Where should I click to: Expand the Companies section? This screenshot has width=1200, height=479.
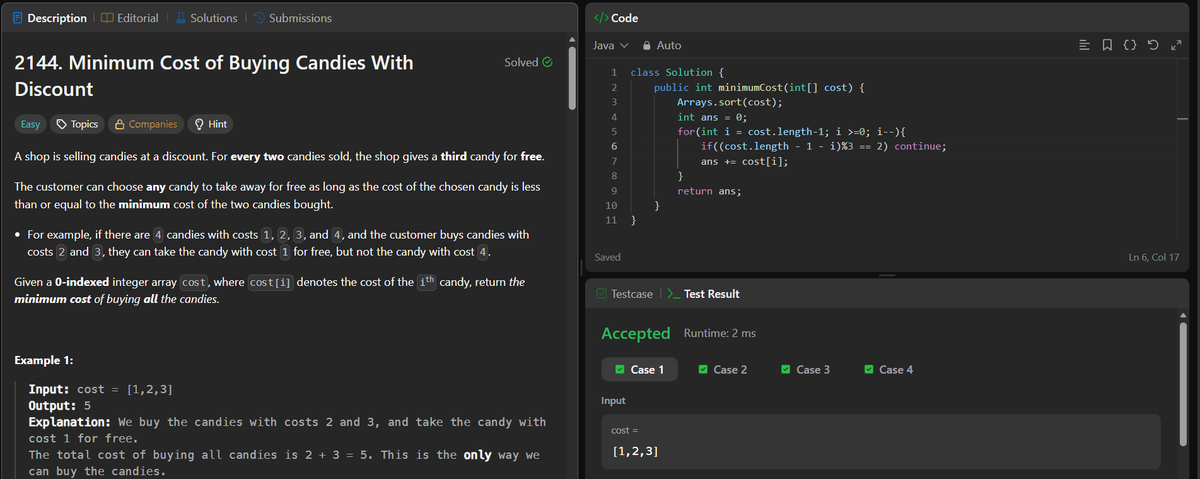[146, 124]
